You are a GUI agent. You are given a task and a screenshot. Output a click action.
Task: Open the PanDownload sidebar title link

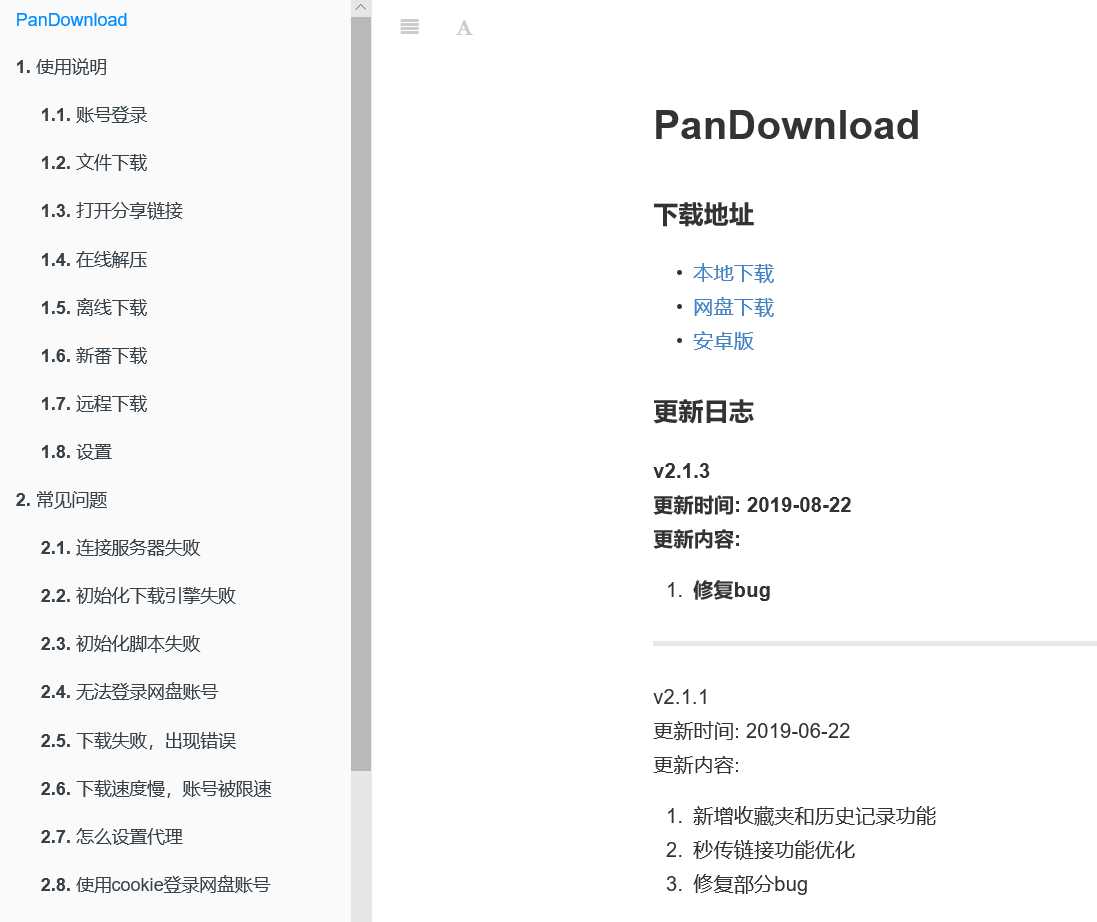(x=71, y=20)
